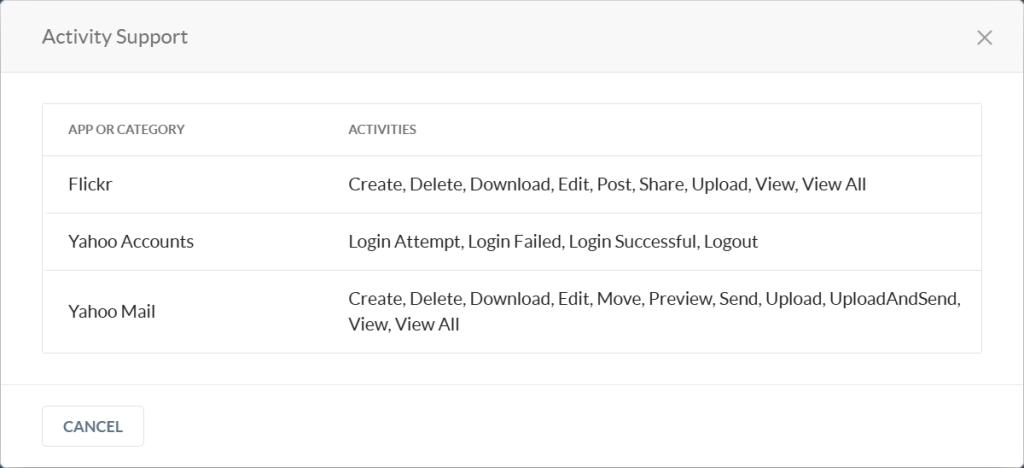Click the Logout activity text
Image resolution: width=1024 pixels, height=468 pixels.
click(x=731, y=242)
